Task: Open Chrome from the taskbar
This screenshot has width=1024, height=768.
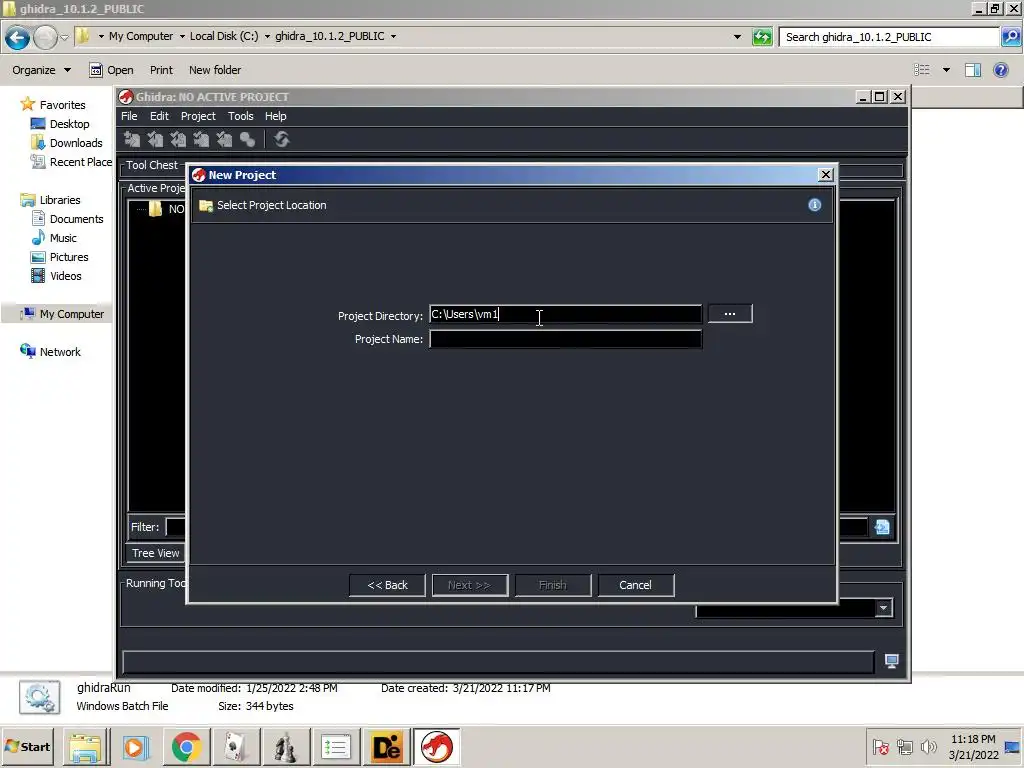Action: pyautogui.click(x=186, y=747)
